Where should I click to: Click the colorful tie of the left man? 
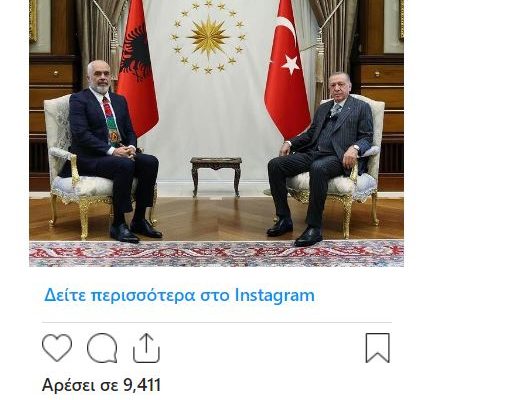111,122
